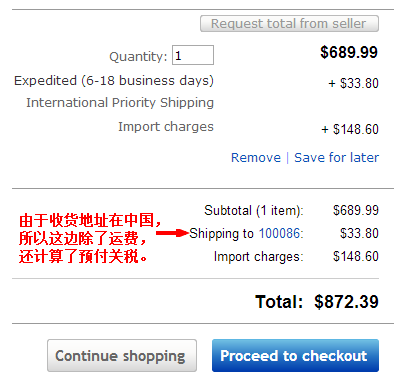Select the Subtotal (1 item) label

pyautogui.click(x=254, y=211)
